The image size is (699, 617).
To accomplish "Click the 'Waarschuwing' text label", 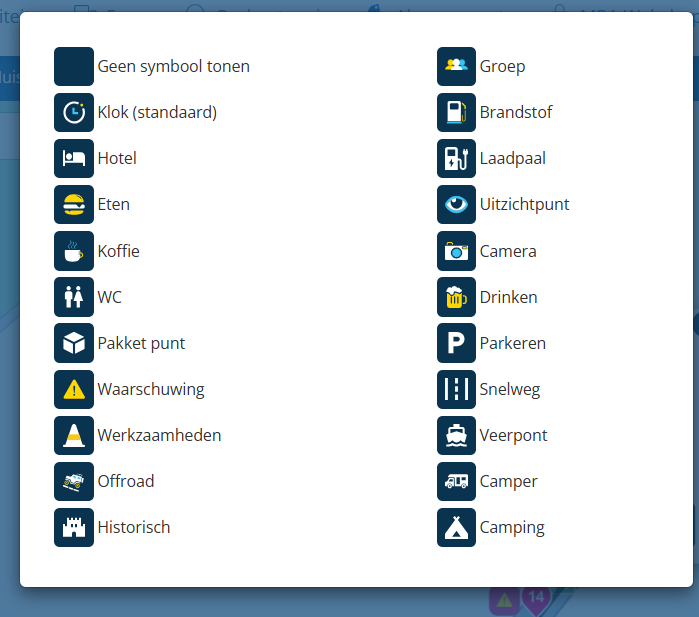I will point(151,390).
